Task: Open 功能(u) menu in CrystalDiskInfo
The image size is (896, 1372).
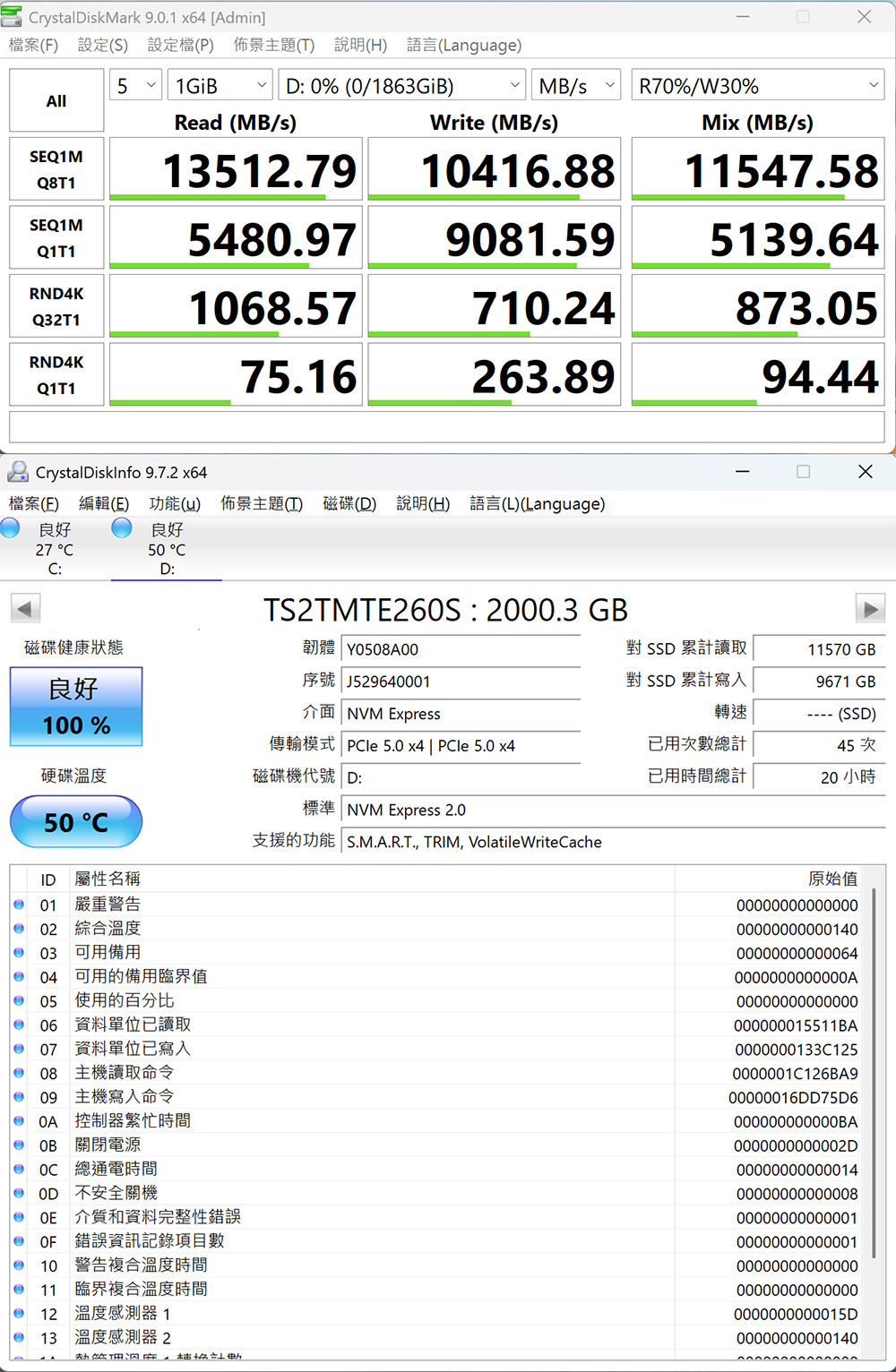Action: click(x=175, y=504)
